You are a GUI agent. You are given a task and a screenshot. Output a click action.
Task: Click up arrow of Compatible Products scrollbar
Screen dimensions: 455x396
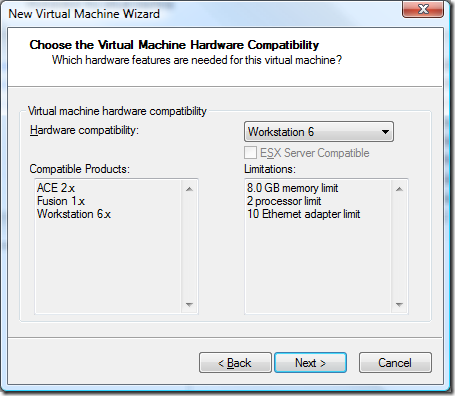(189, 189)
